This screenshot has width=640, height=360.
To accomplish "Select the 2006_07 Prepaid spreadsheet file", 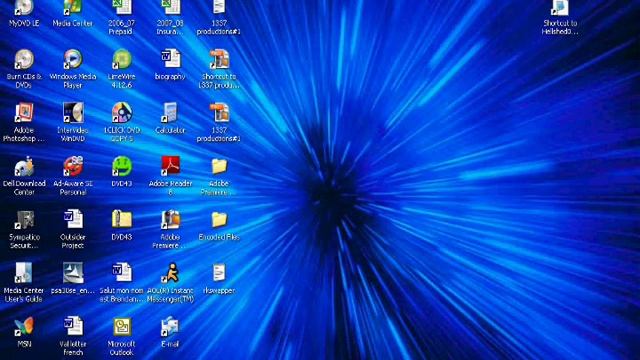I will coord(122,7).
